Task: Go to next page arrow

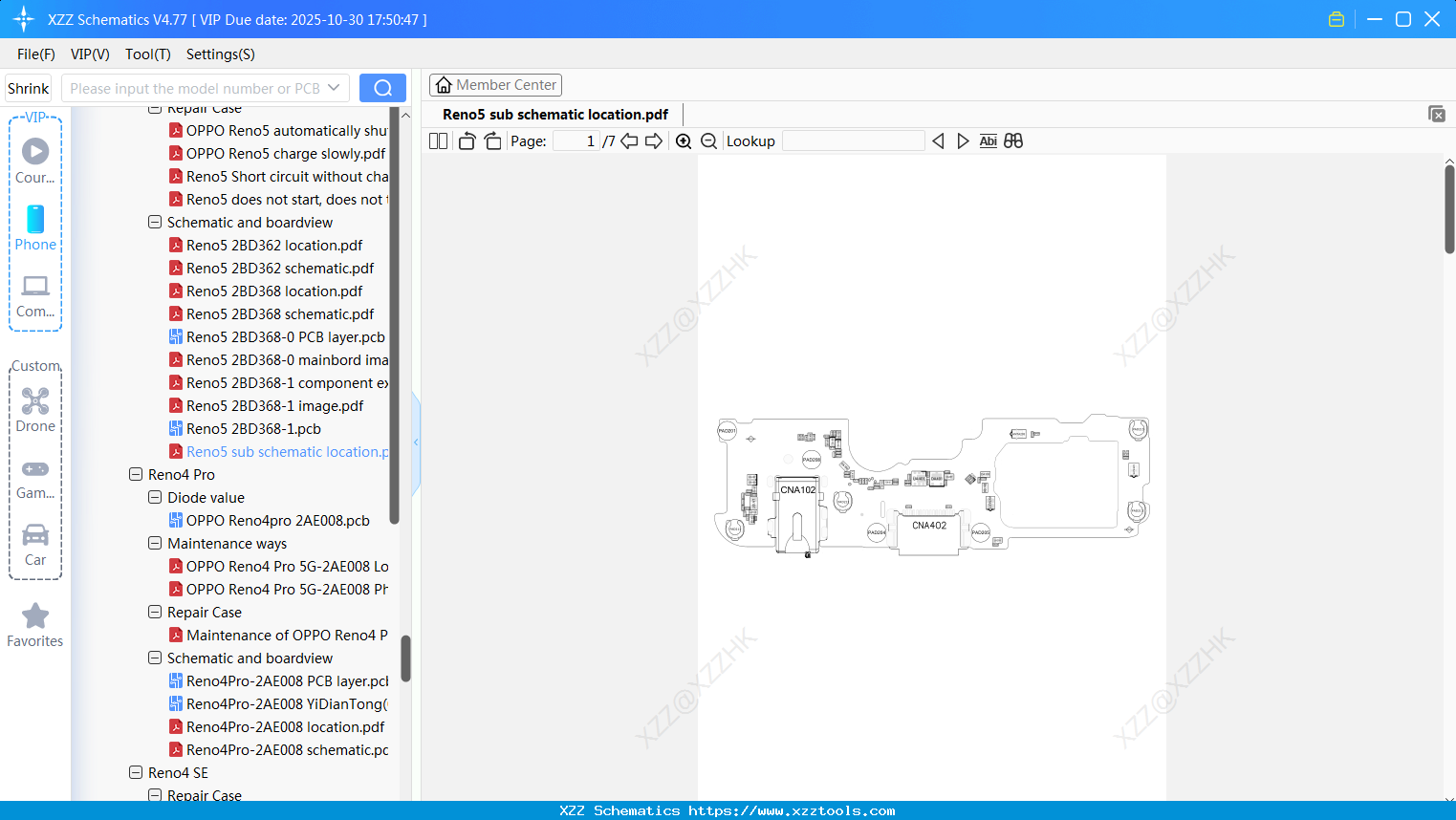Action: coord(654,140)
